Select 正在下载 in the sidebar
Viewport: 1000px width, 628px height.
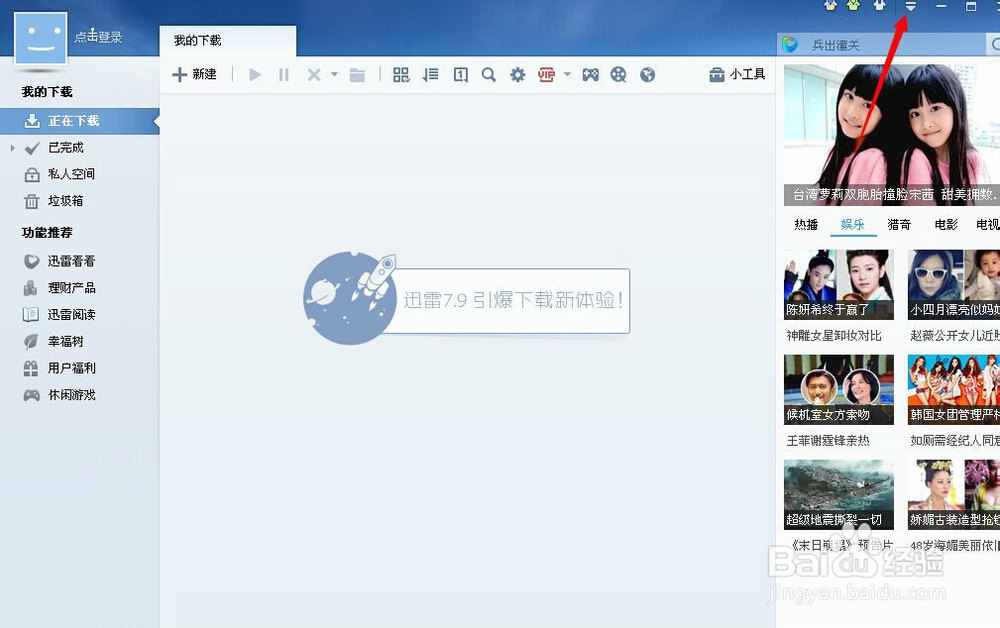coord(79,120)
